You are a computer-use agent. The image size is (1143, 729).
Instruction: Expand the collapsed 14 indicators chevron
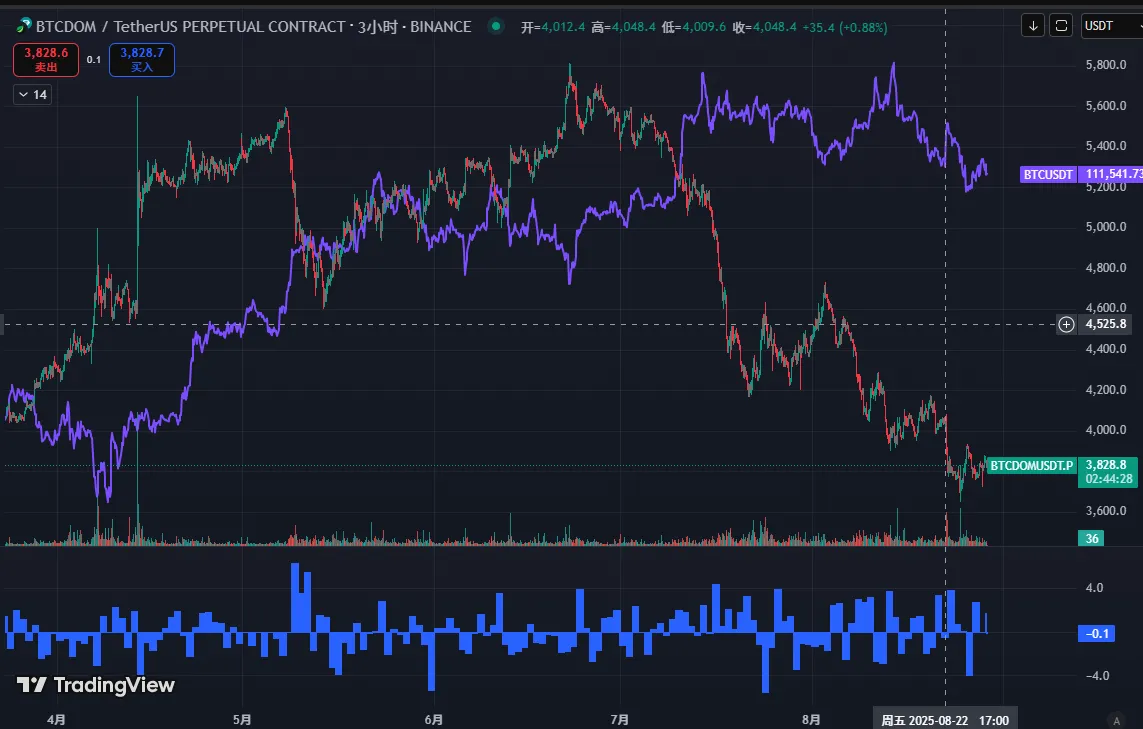(32, 95)
